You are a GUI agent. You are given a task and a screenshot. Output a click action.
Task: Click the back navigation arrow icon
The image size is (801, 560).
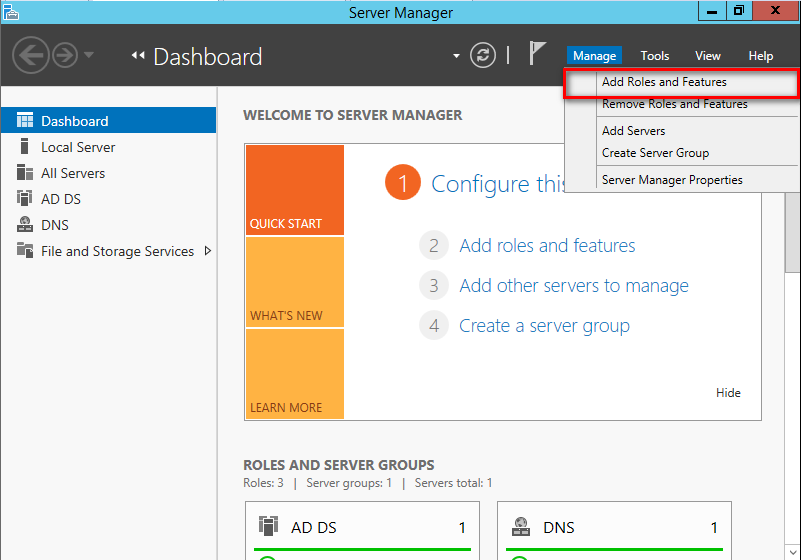[31, 55]
